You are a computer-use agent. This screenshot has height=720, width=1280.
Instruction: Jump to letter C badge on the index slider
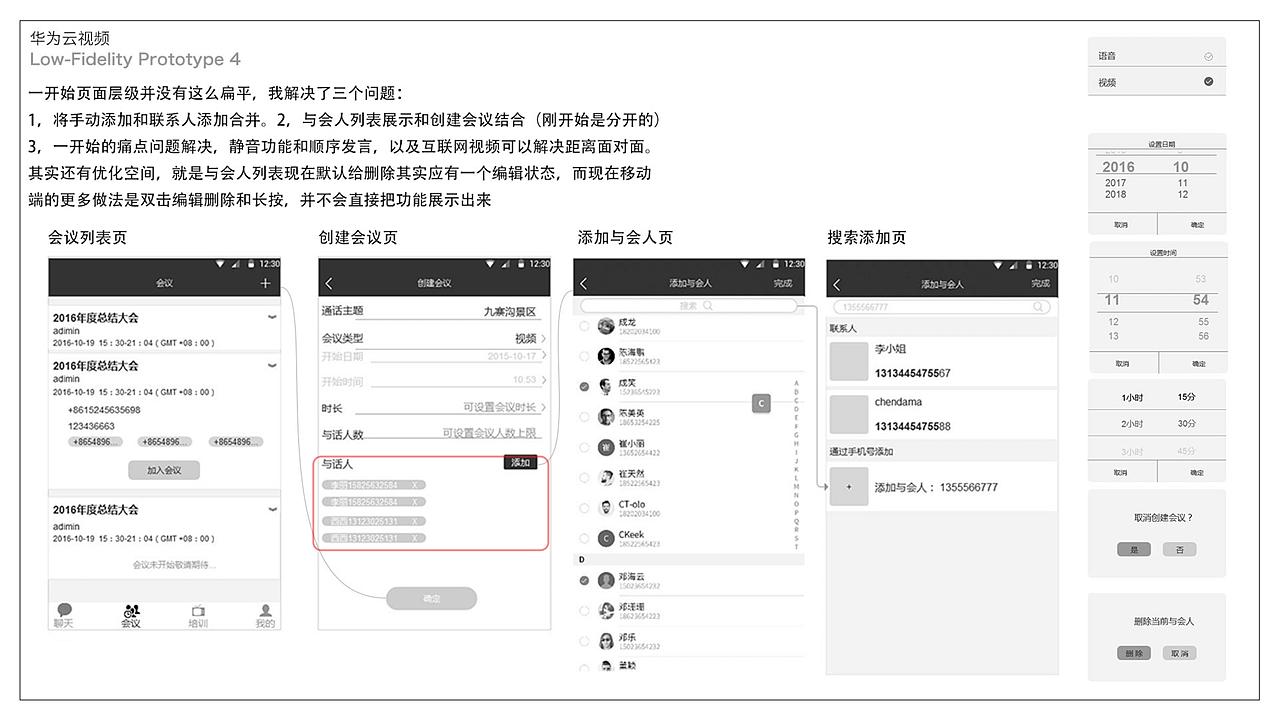tap(761, 403)
